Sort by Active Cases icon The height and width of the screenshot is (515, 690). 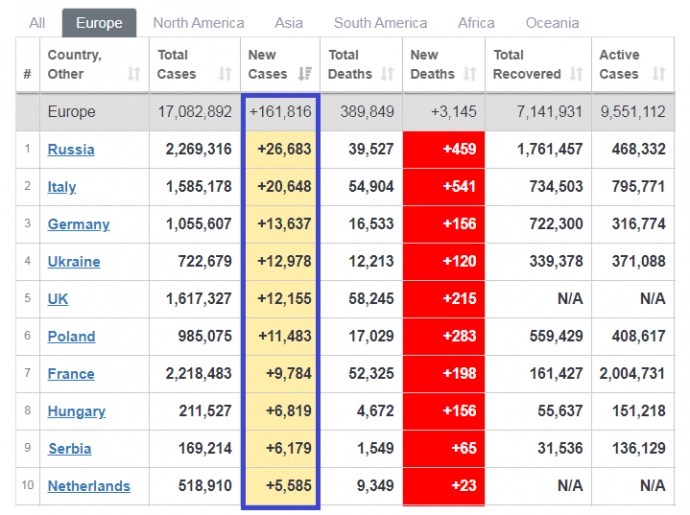658,74
